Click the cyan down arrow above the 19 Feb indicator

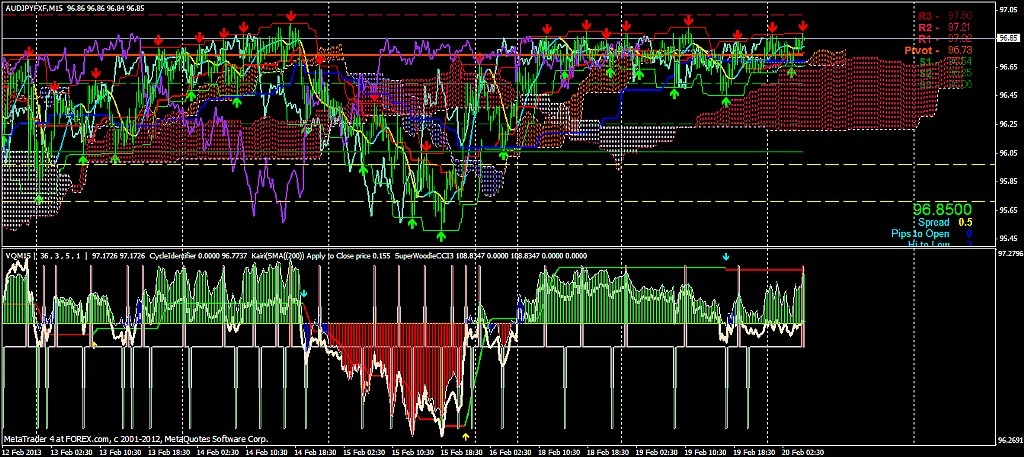click(725, 257)
